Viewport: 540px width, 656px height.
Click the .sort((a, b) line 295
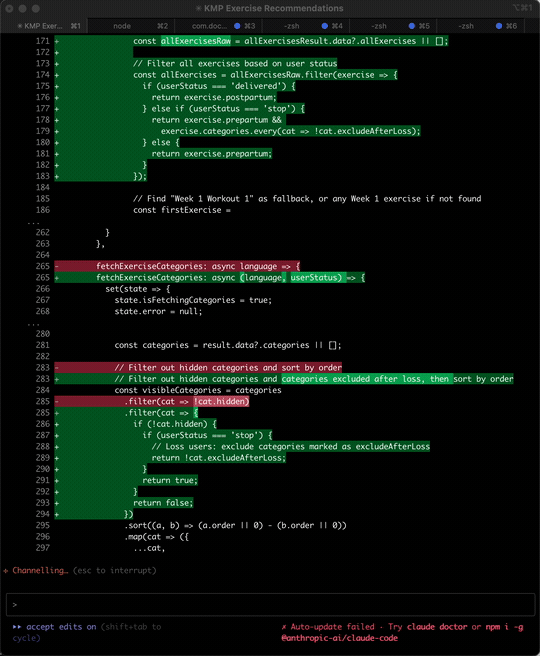pos(235,525)
